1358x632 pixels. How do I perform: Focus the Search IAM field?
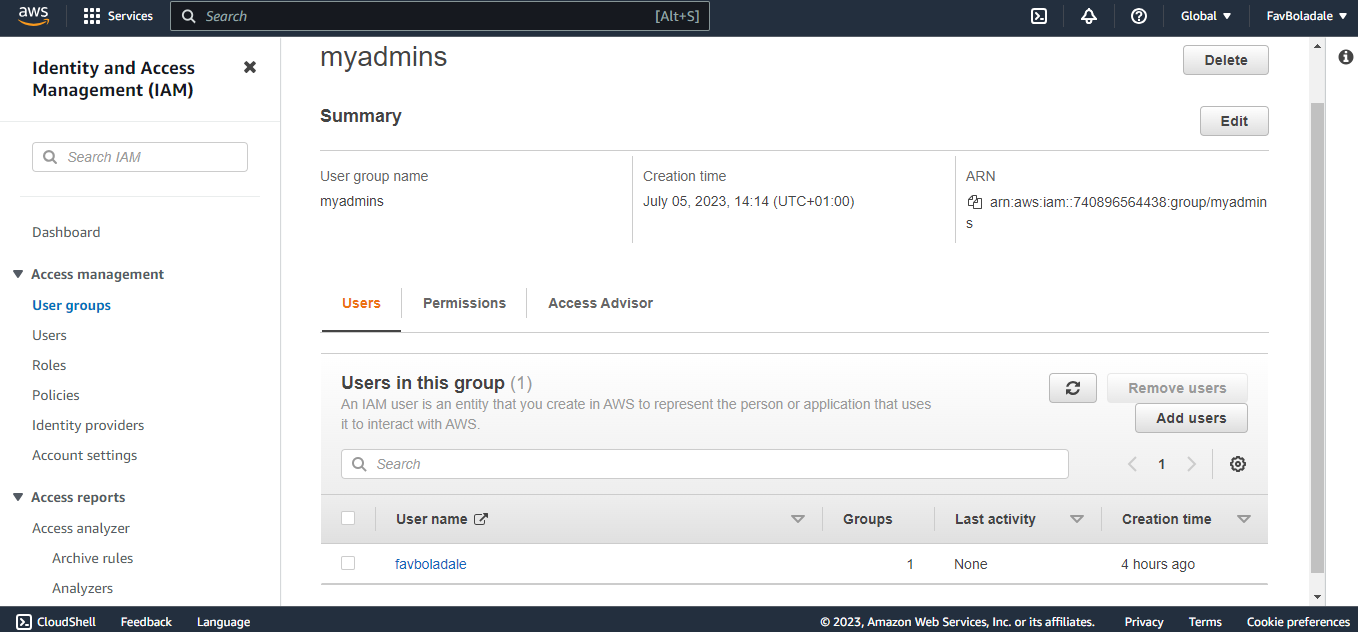(140, 157)
